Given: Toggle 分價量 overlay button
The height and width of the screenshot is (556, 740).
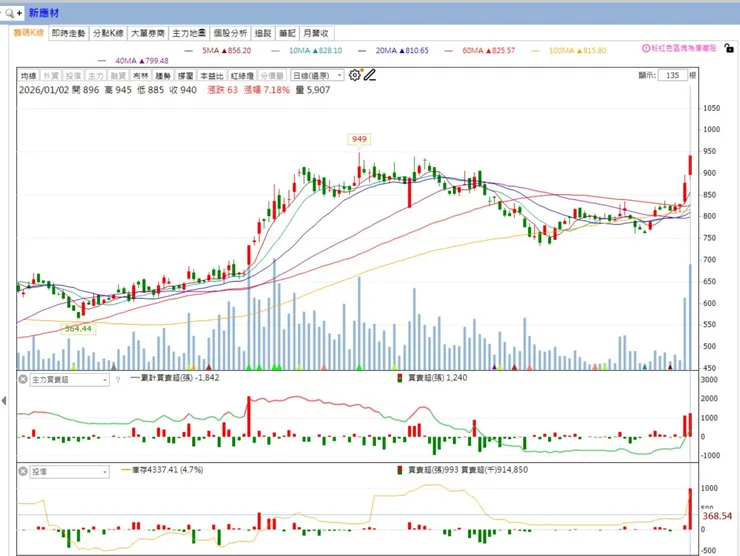Looking at the screenshot, I should pos(272,76).
